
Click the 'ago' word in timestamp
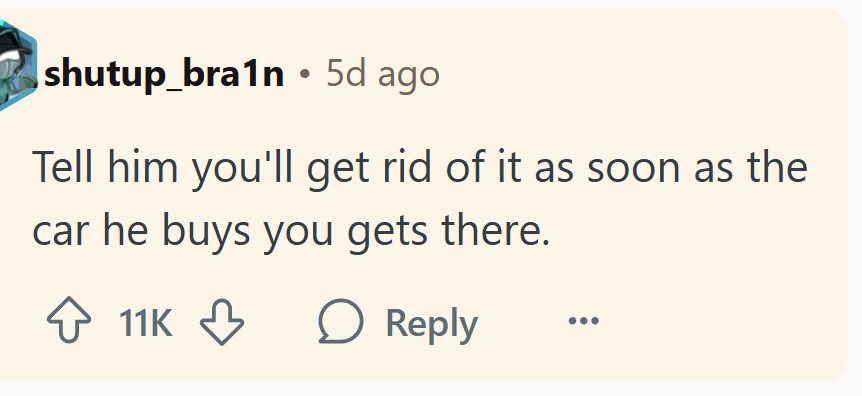[x=408, y=78]
